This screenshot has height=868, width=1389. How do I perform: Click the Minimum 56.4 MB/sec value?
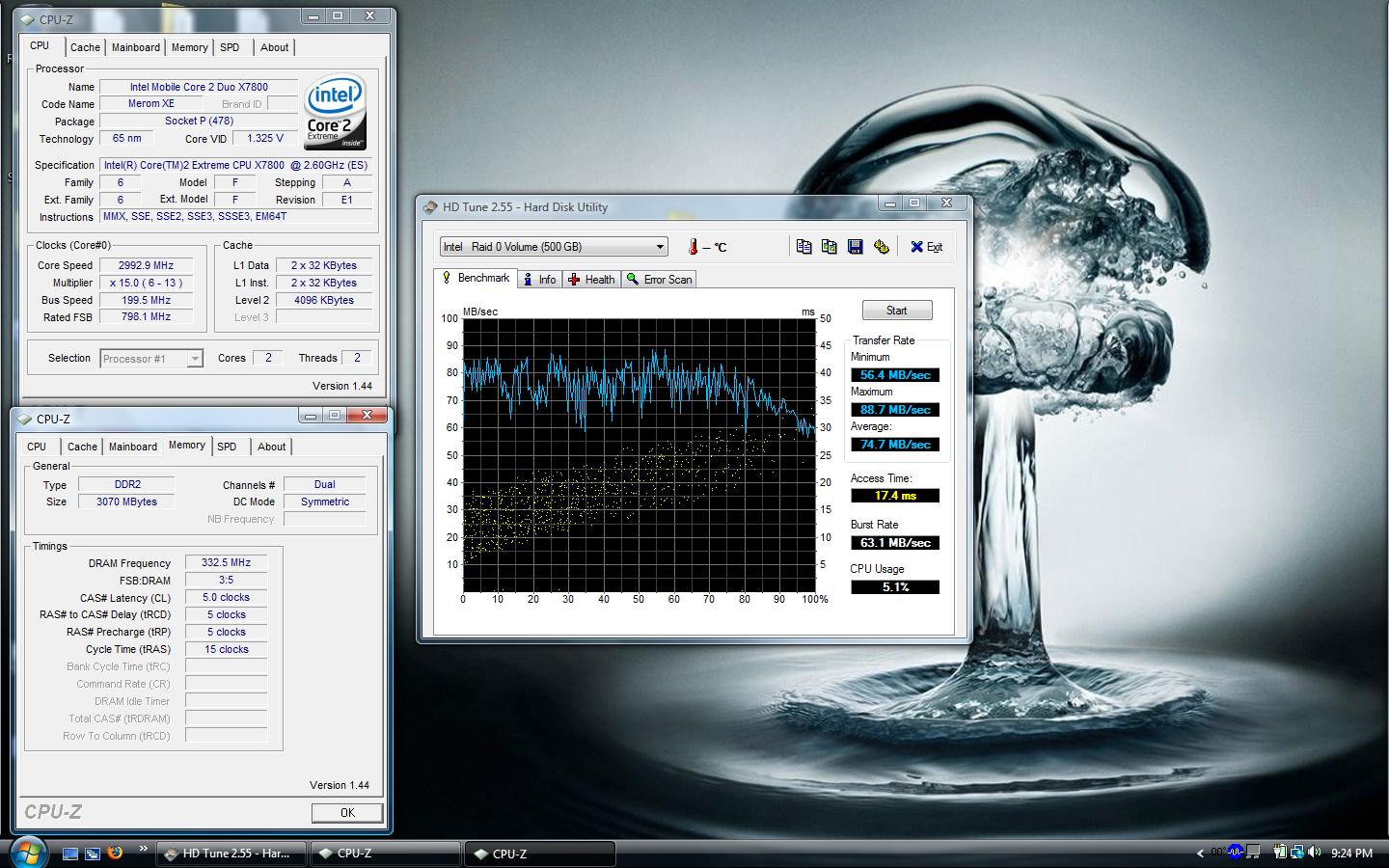[x=895, y=375]
